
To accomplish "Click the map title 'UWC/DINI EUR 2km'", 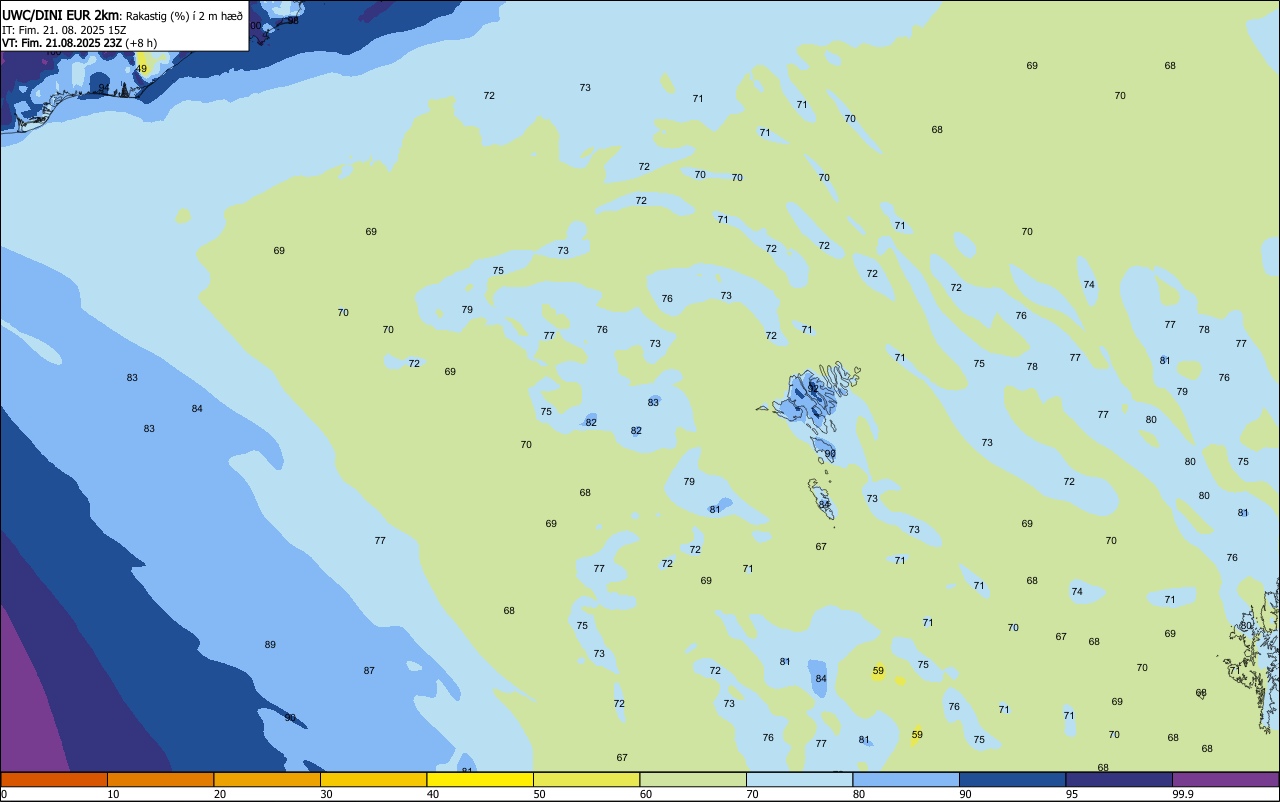I will click(x=61, y=15).
